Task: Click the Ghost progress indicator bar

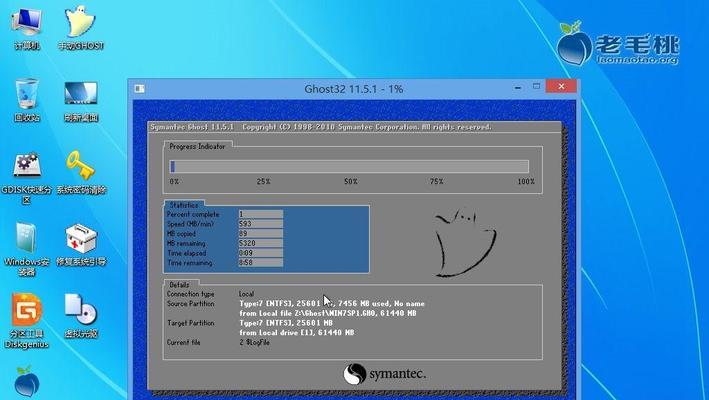Action: pyautogui.click(x=349, y=166)
